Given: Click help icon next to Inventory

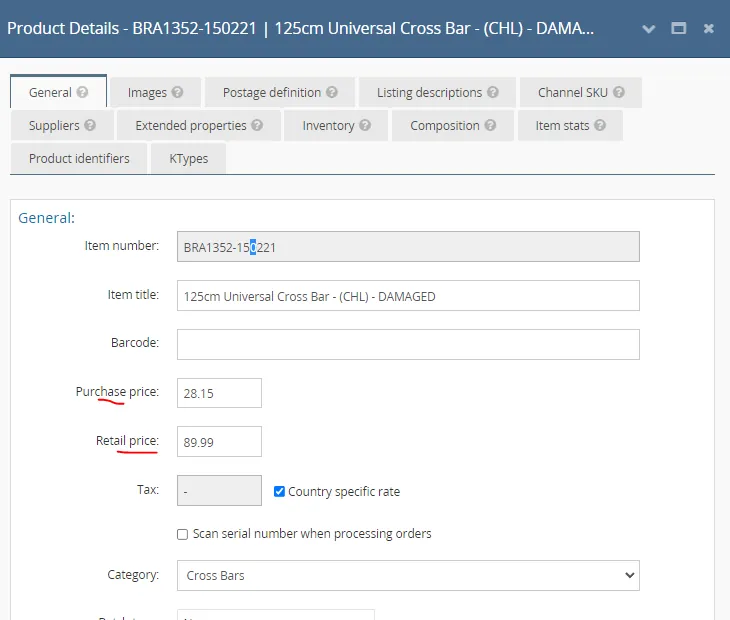Looking at the screenshot, I should (365, 125).
